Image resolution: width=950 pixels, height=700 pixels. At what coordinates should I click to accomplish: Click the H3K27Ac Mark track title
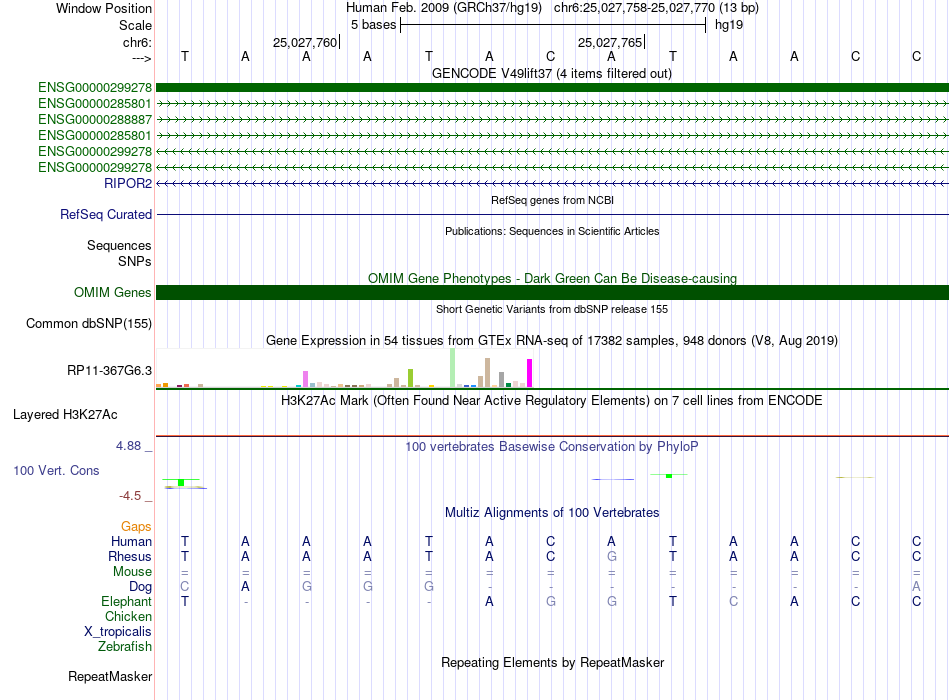(x=552, y=401)
